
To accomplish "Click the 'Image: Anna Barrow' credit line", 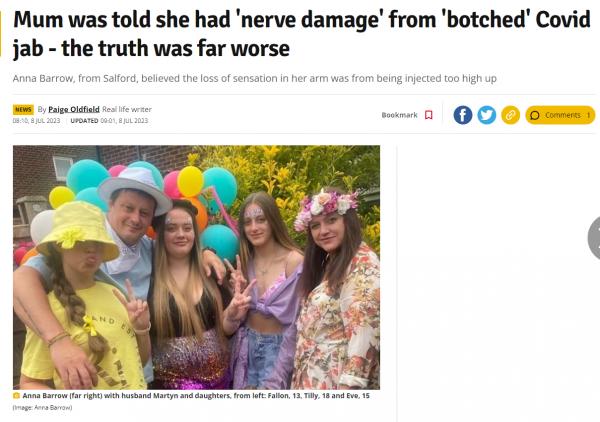I will pos(42,408).
